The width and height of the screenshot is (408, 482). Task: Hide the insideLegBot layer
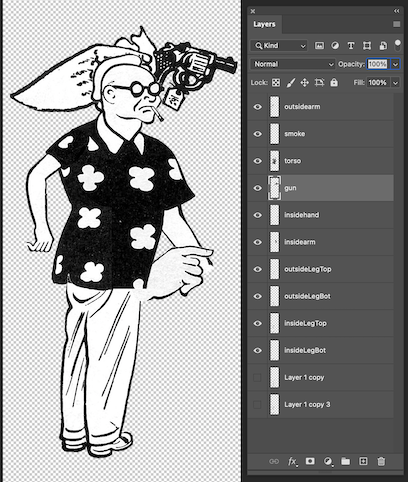(x=258, y=350)
